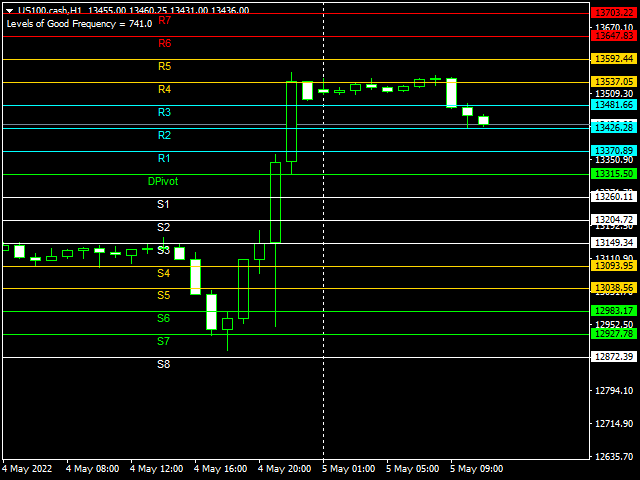
Task: Click the chart menu triangle beside US100.cash
Action: click(x=9, y=11)
